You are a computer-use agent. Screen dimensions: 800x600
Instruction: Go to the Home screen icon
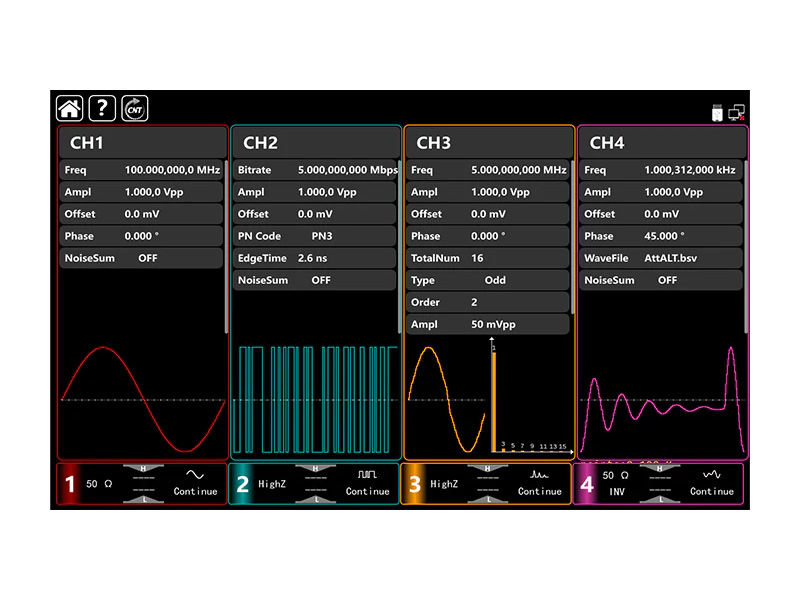[x=69, y=108]
